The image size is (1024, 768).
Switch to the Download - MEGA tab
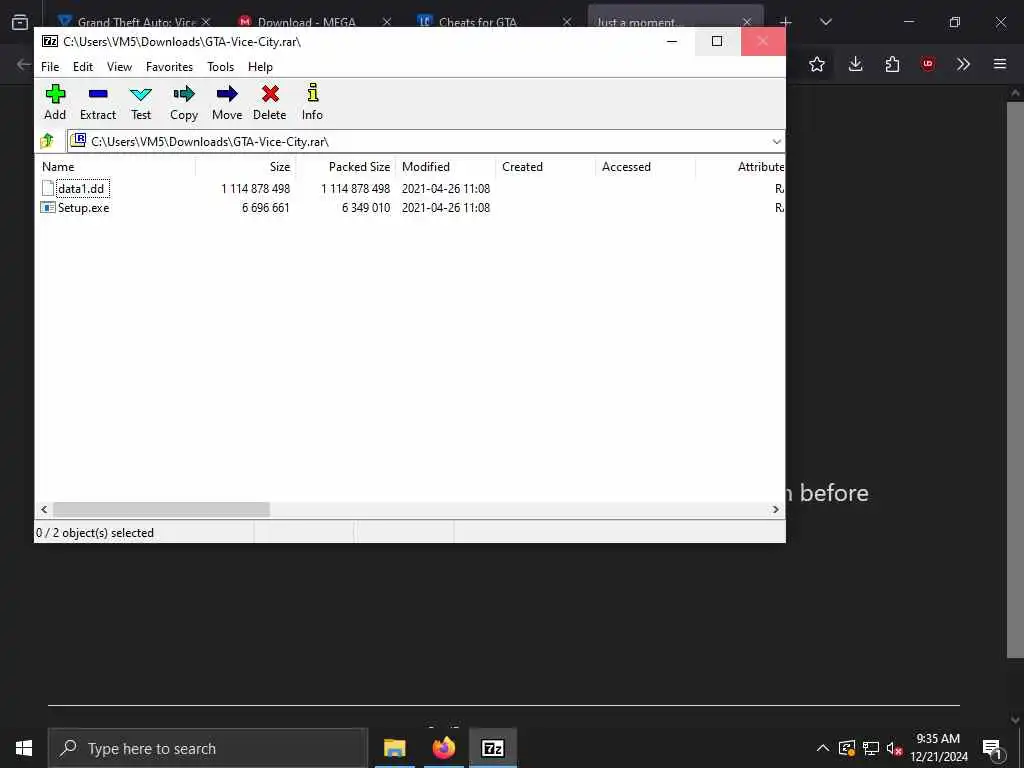(x=307, y=22)
